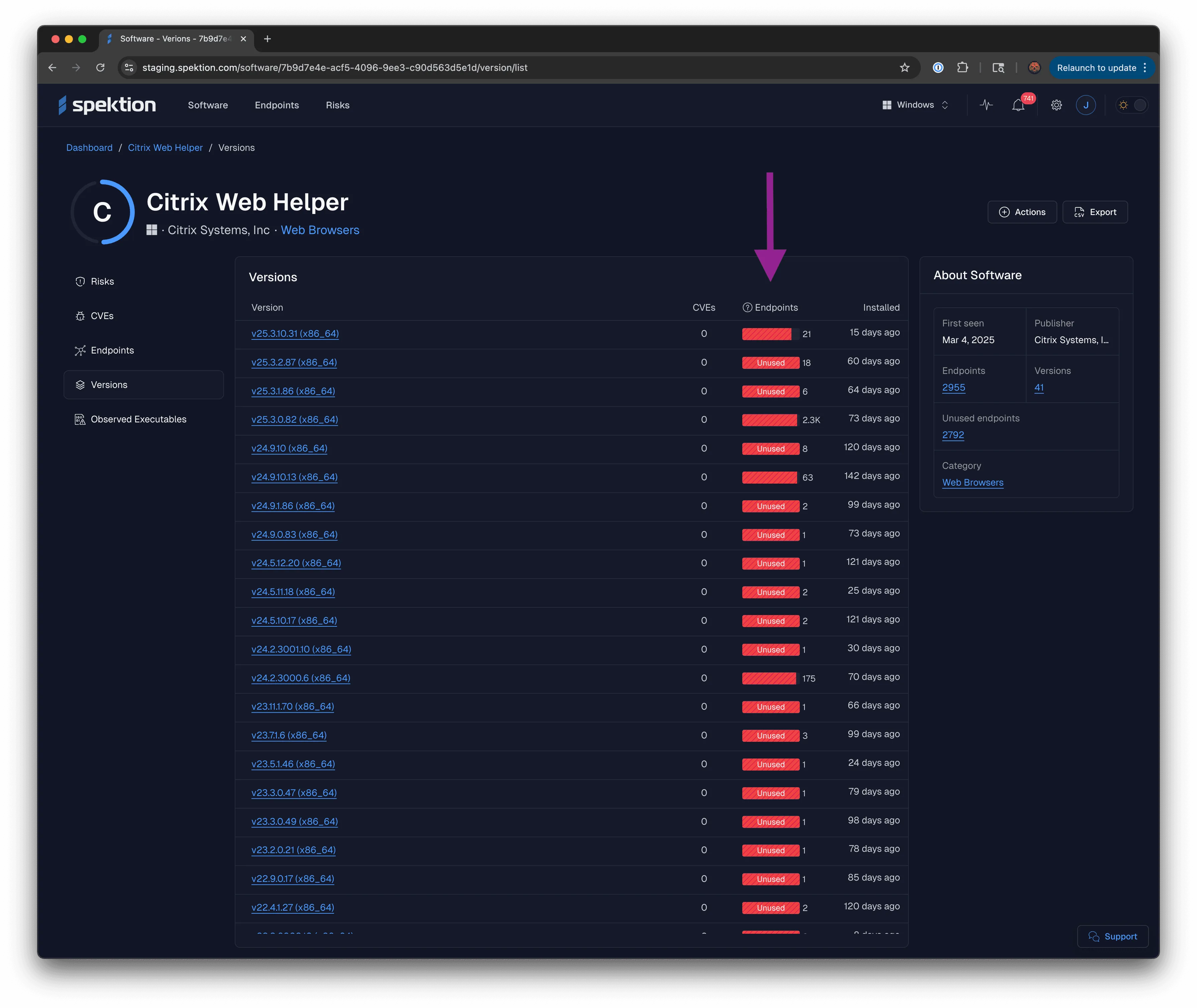Select Endpoints in the sidebar
Screen dimensions: 1197x1008
coord(143,350)
